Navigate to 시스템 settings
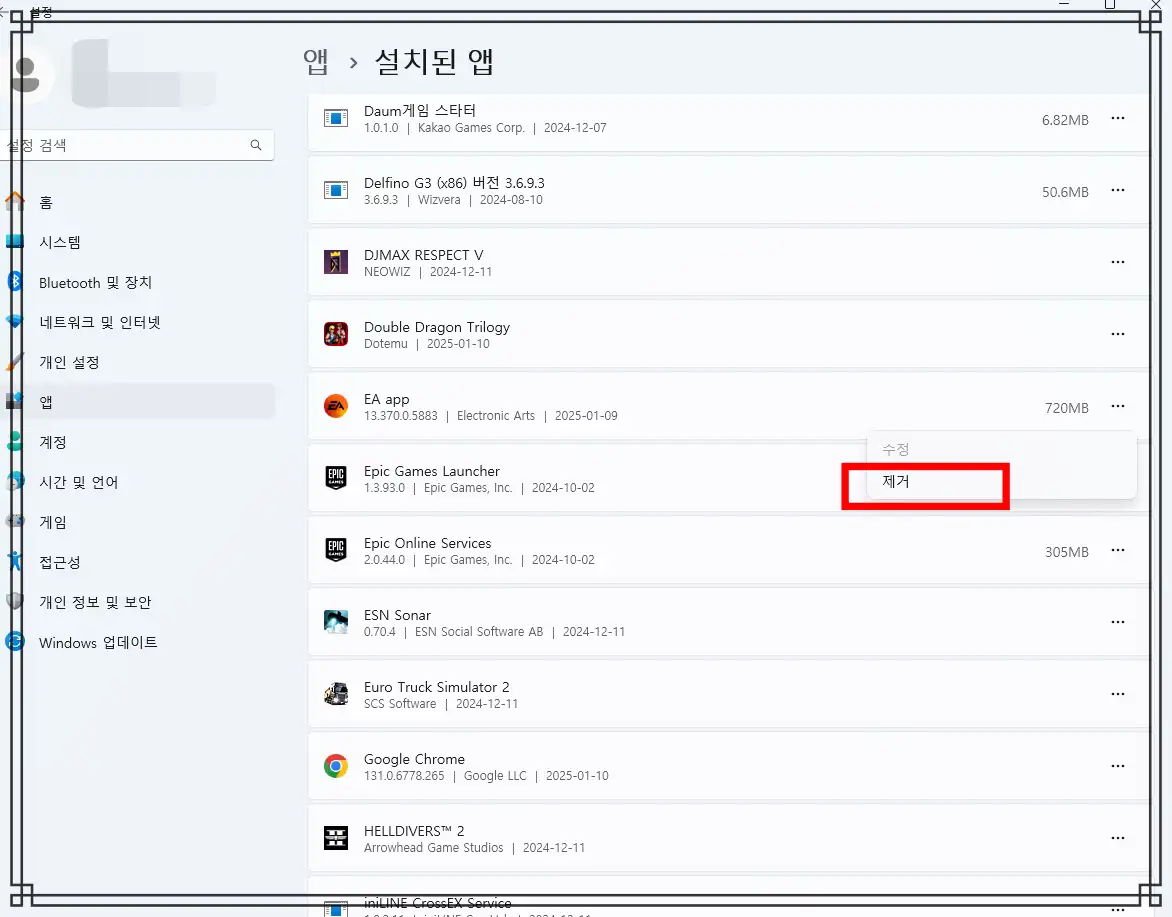This screenshot has height=917, width=1172. pos(60,242)
